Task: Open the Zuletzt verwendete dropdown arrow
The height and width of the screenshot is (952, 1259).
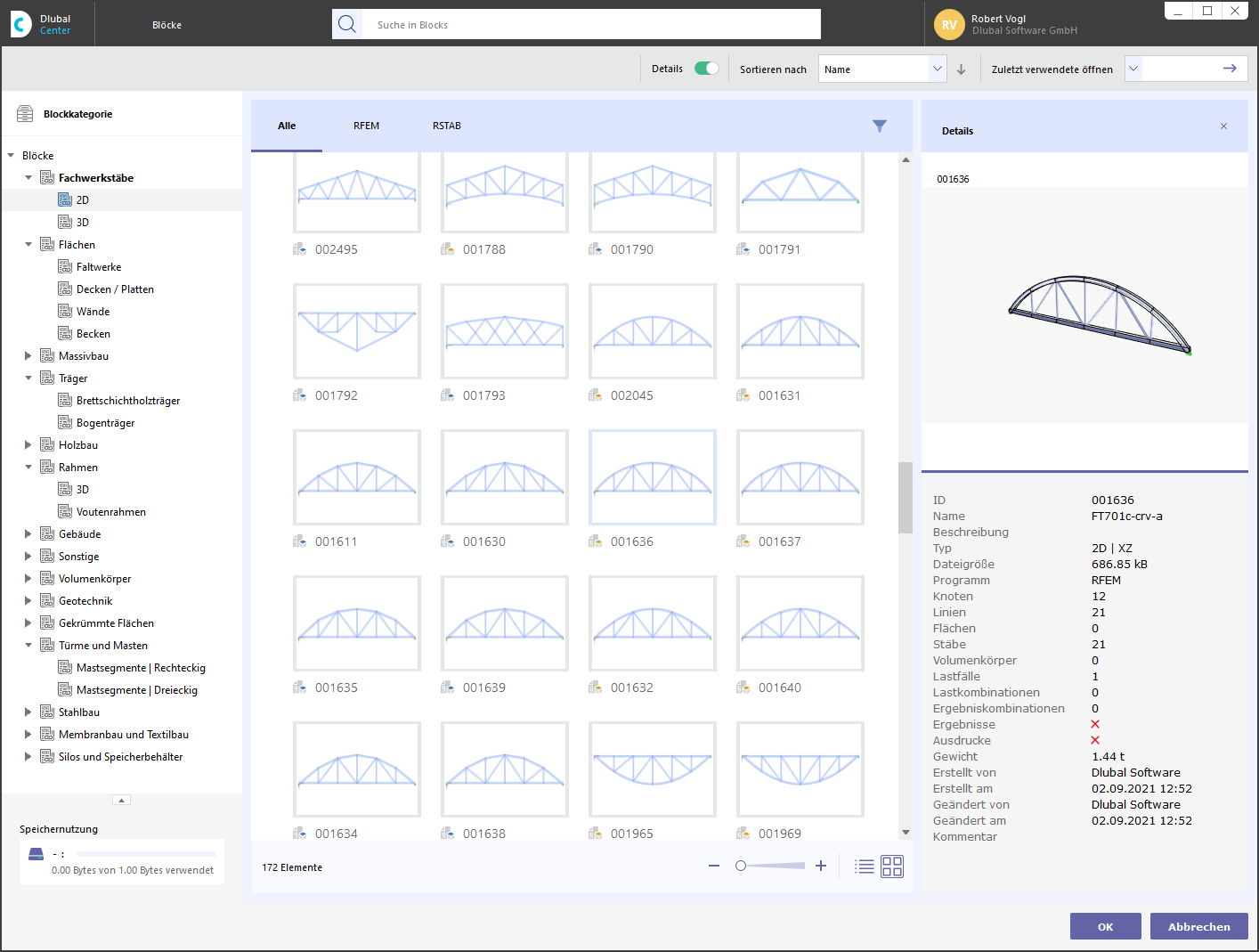Action: [x=1133, y=69]
